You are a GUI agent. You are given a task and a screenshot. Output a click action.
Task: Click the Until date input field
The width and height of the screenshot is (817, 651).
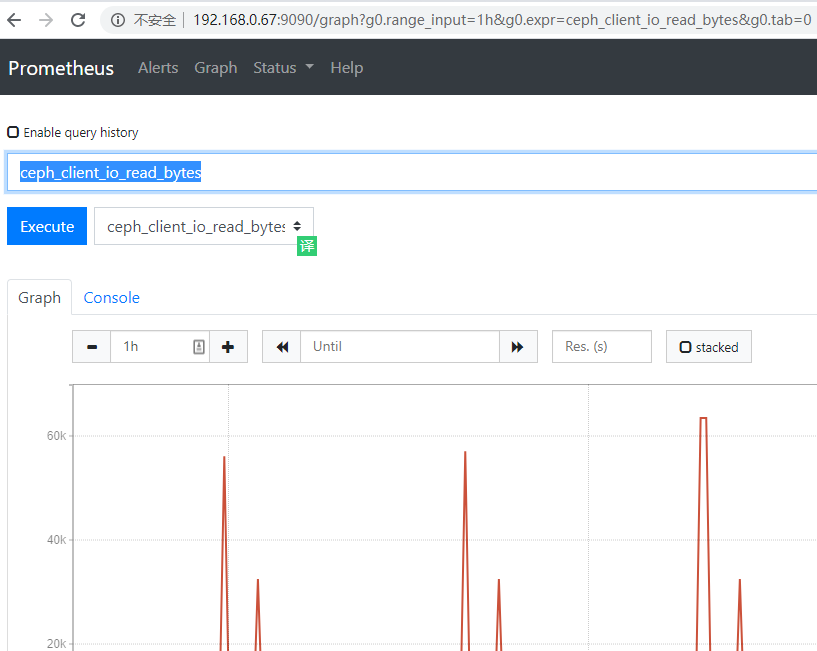400,347
